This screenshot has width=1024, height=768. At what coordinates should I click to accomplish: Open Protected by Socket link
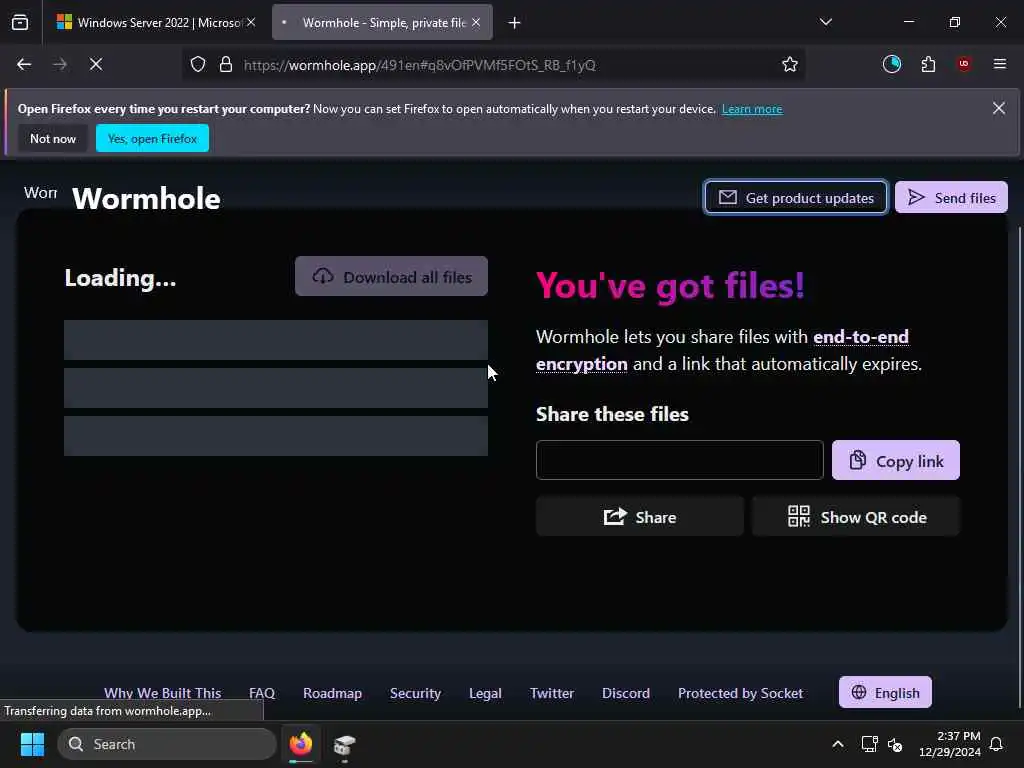(x=740, y=693)
